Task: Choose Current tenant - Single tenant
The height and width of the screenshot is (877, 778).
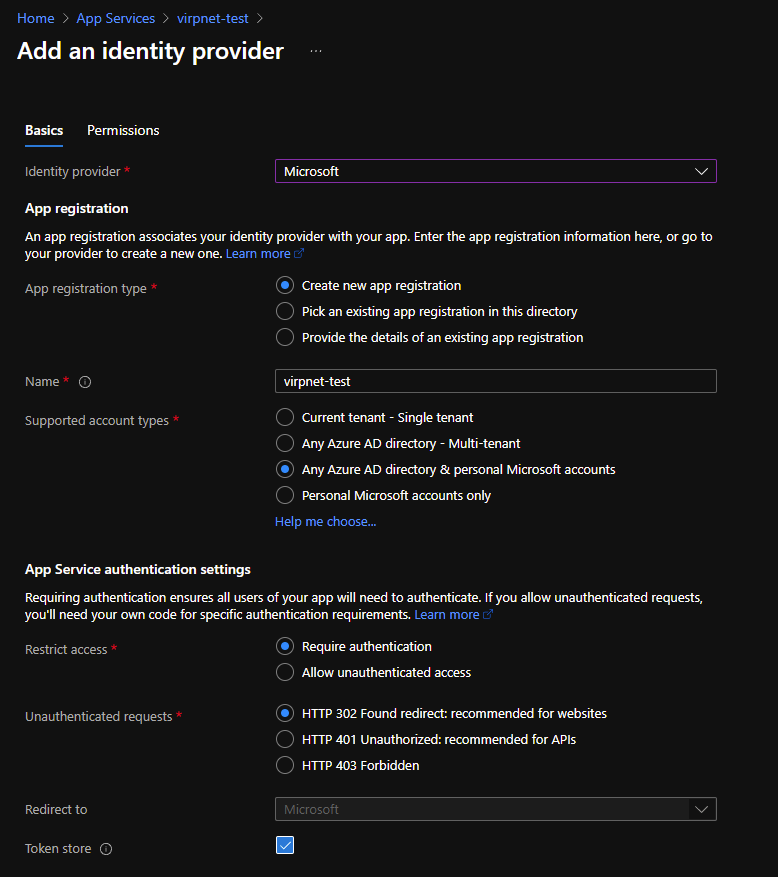Action: point(285,417)
